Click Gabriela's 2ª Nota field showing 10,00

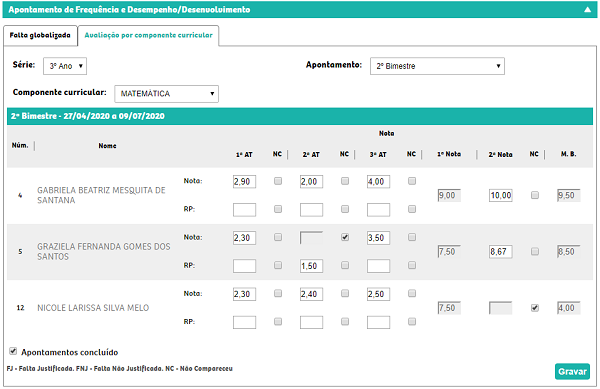pos(501,195)
